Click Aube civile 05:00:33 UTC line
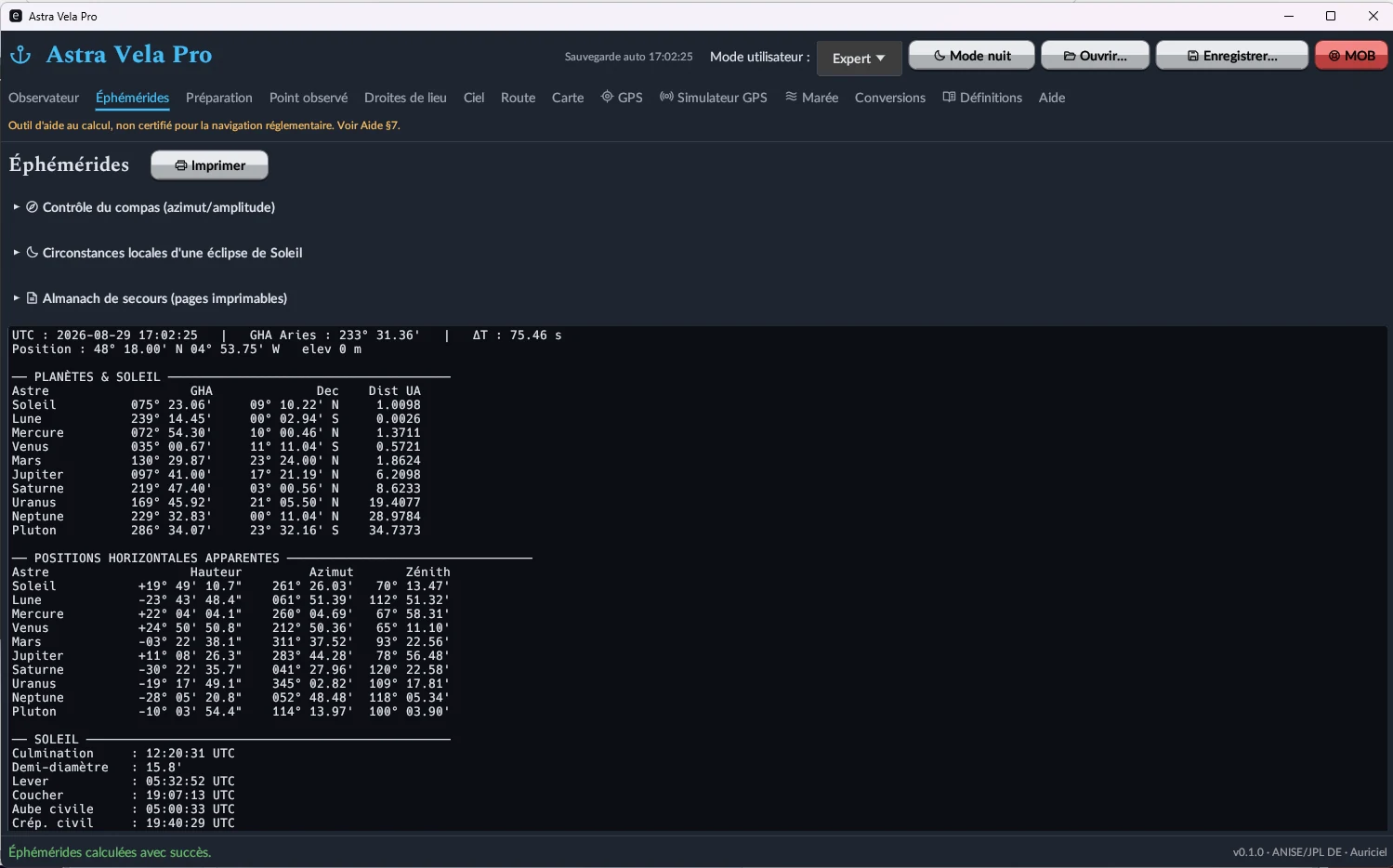1393x868 pixels. pyautogui.click(x=124, y=809)
